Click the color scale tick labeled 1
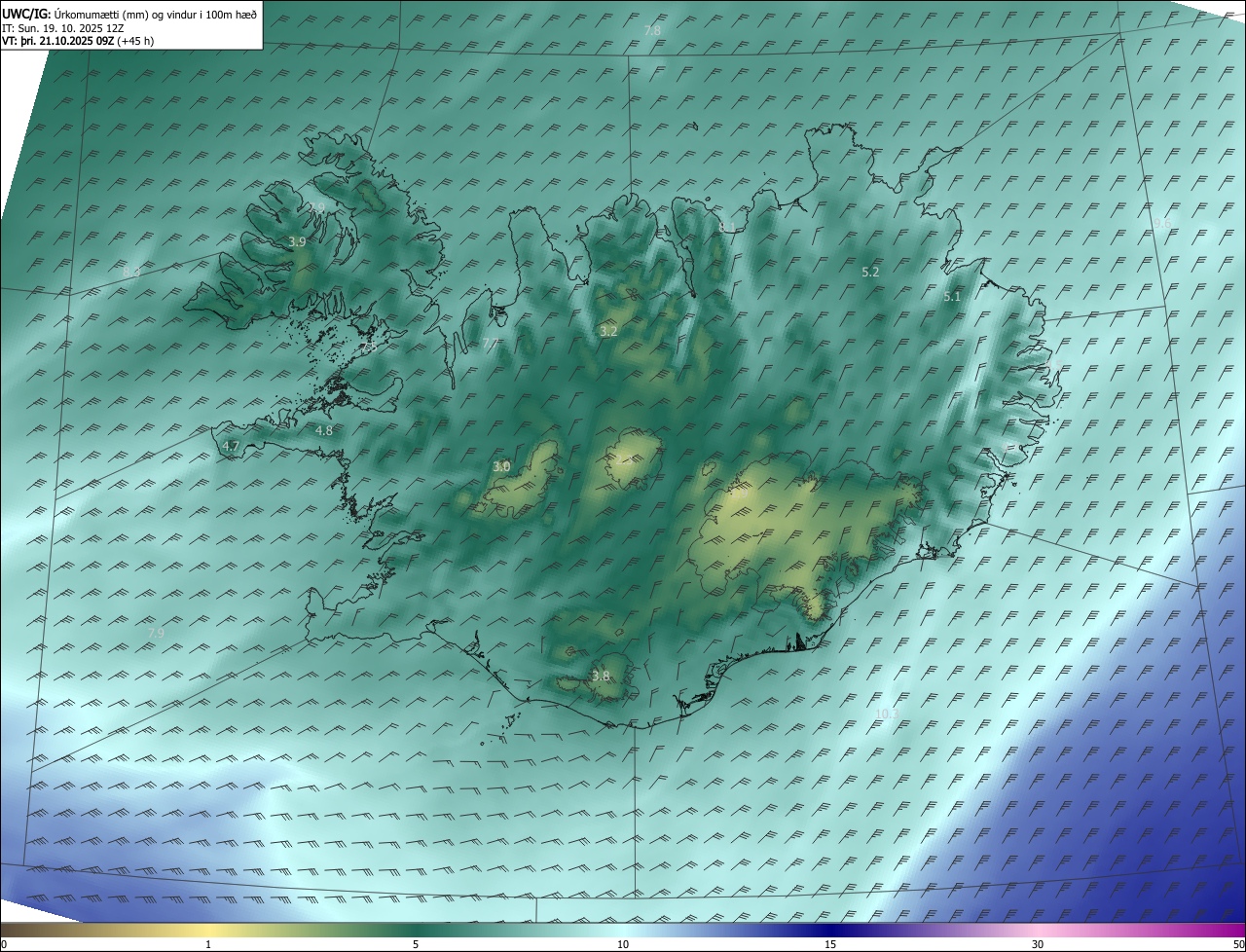The height and width of the screenshot is (952, 1246). (x=208, y=944)
